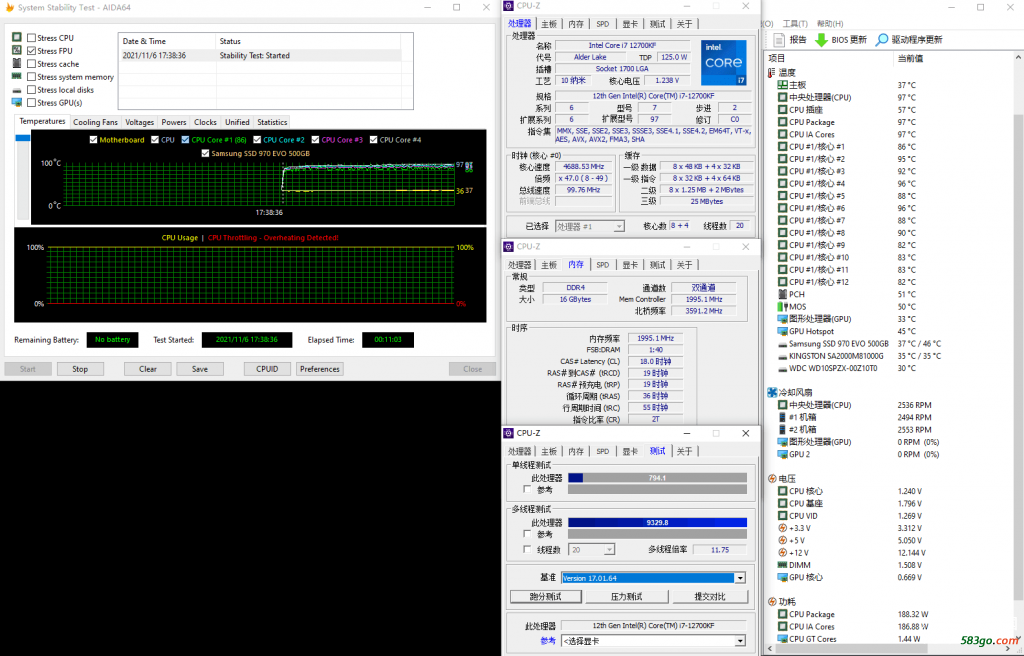Click the monitor icon beside GPU Hotspot
The height and width of the screenshot is (656, 1024).
click(x=782, y=331)
